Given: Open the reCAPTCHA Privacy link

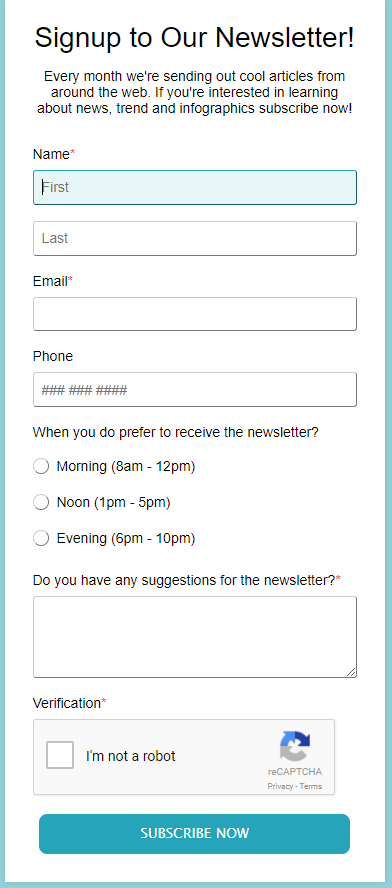Looking at the screenshot, I should pos(280,786).
